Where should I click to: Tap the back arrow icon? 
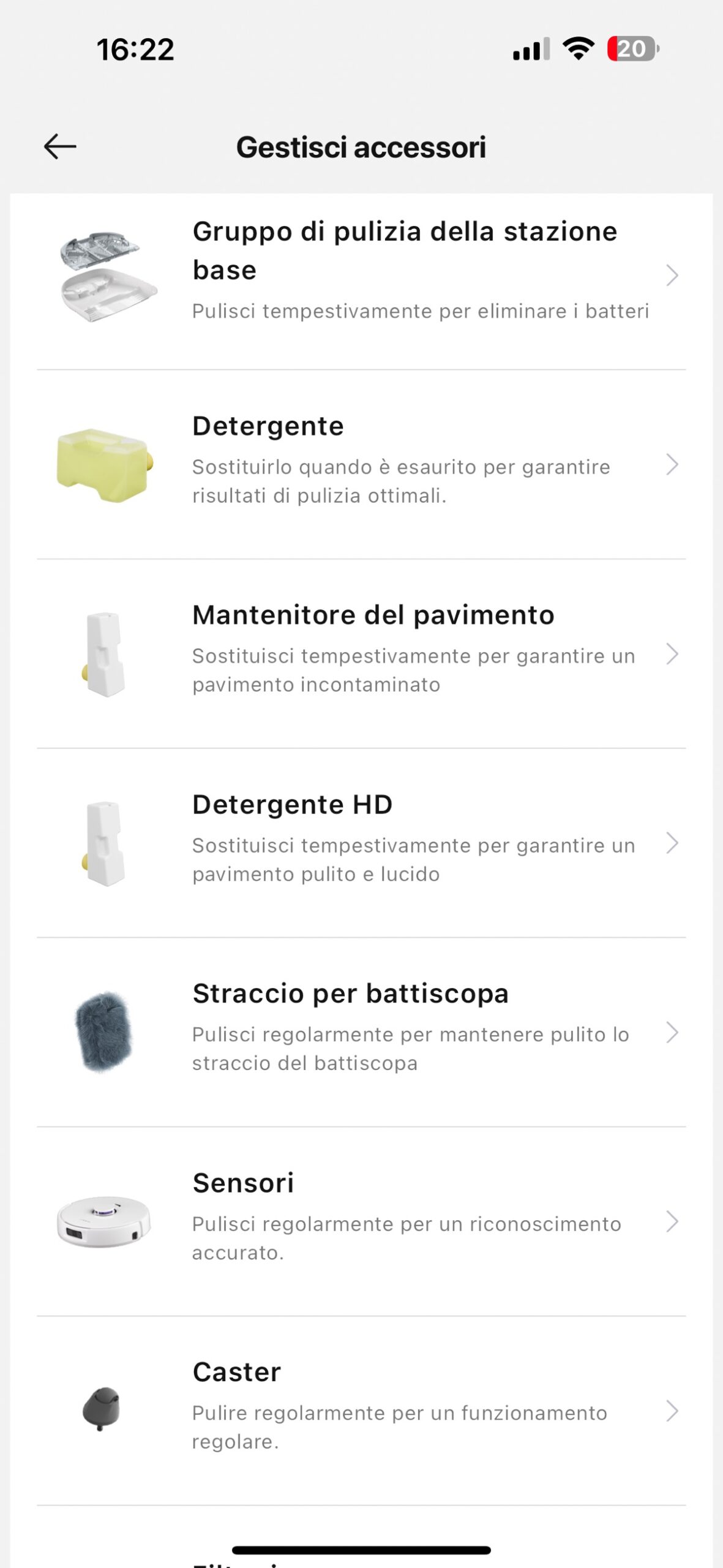[x=60, y=147]
